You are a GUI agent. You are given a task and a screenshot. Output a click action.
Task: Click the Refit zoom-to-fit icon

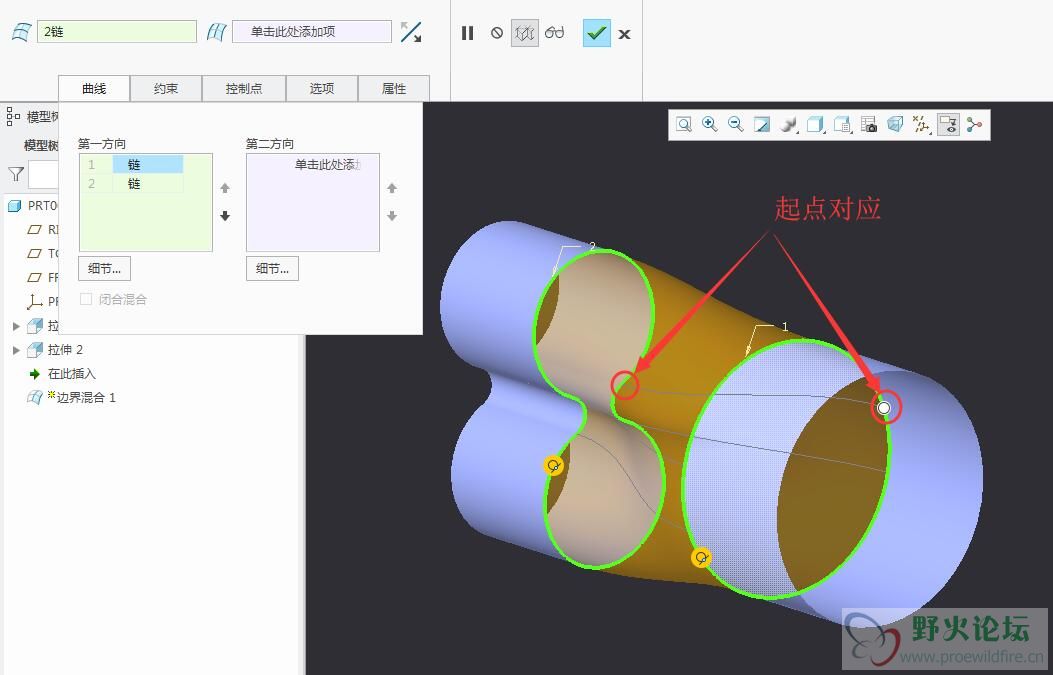(684, 124)
